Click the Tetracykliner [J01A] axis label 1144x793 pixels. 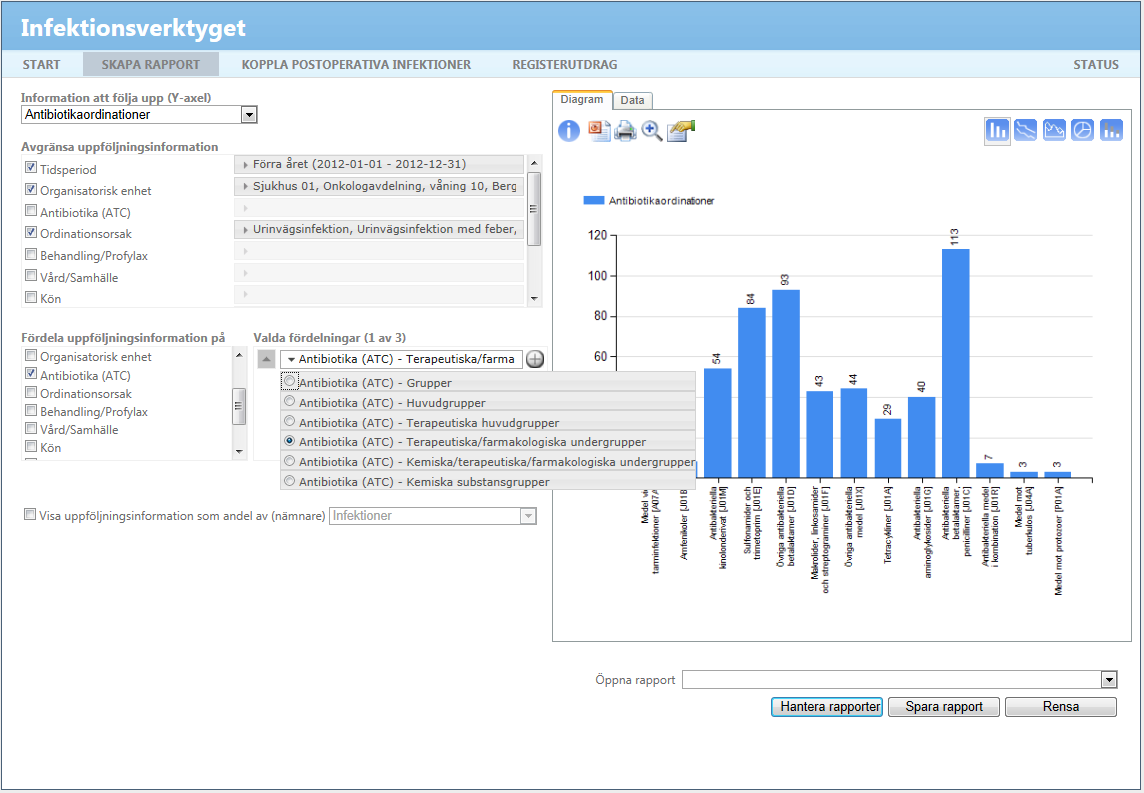pyautogui.click(x=888, y=526)
